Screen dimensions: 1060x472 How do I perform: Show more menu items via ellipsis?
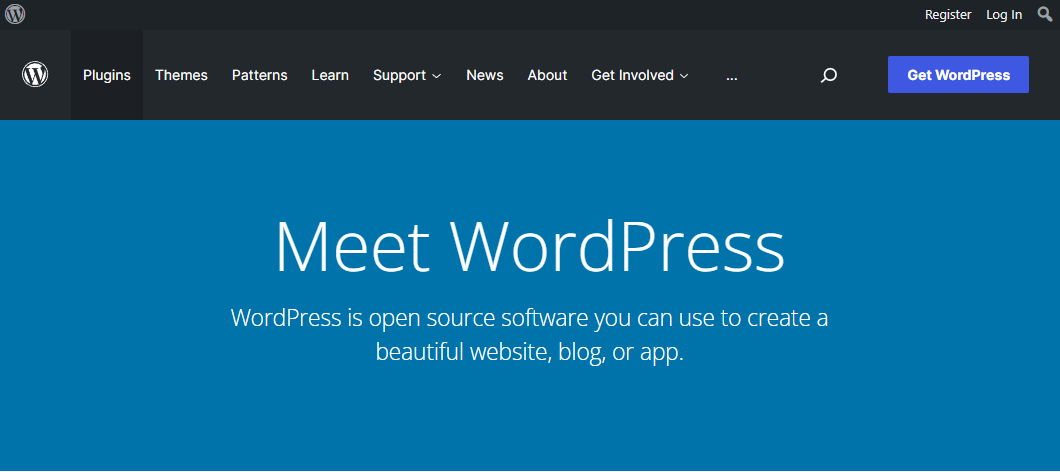pos(731,76)
